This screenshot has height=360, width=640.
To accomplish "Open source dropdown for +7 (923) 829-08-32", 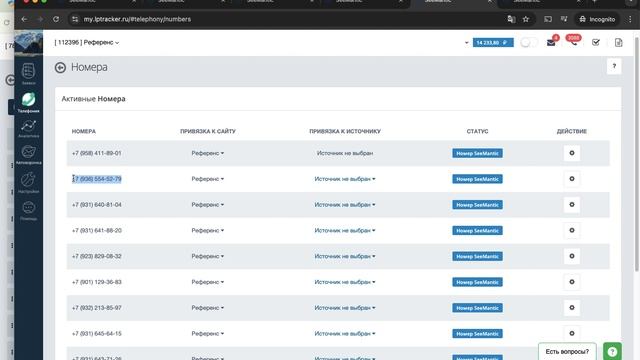I will point(345,256).
